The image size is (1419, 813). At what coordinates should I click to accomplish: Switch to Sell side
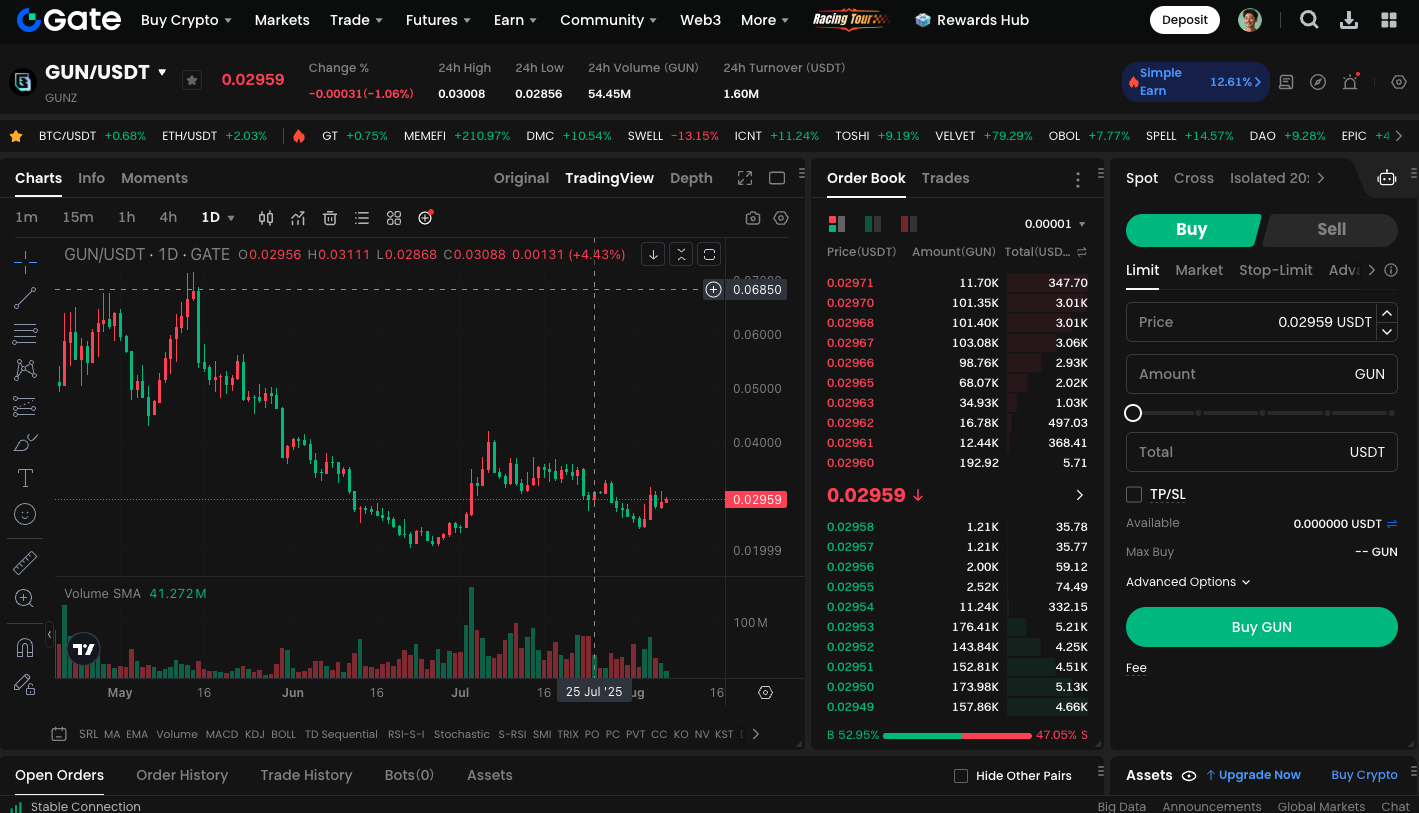click(1331, 229)
